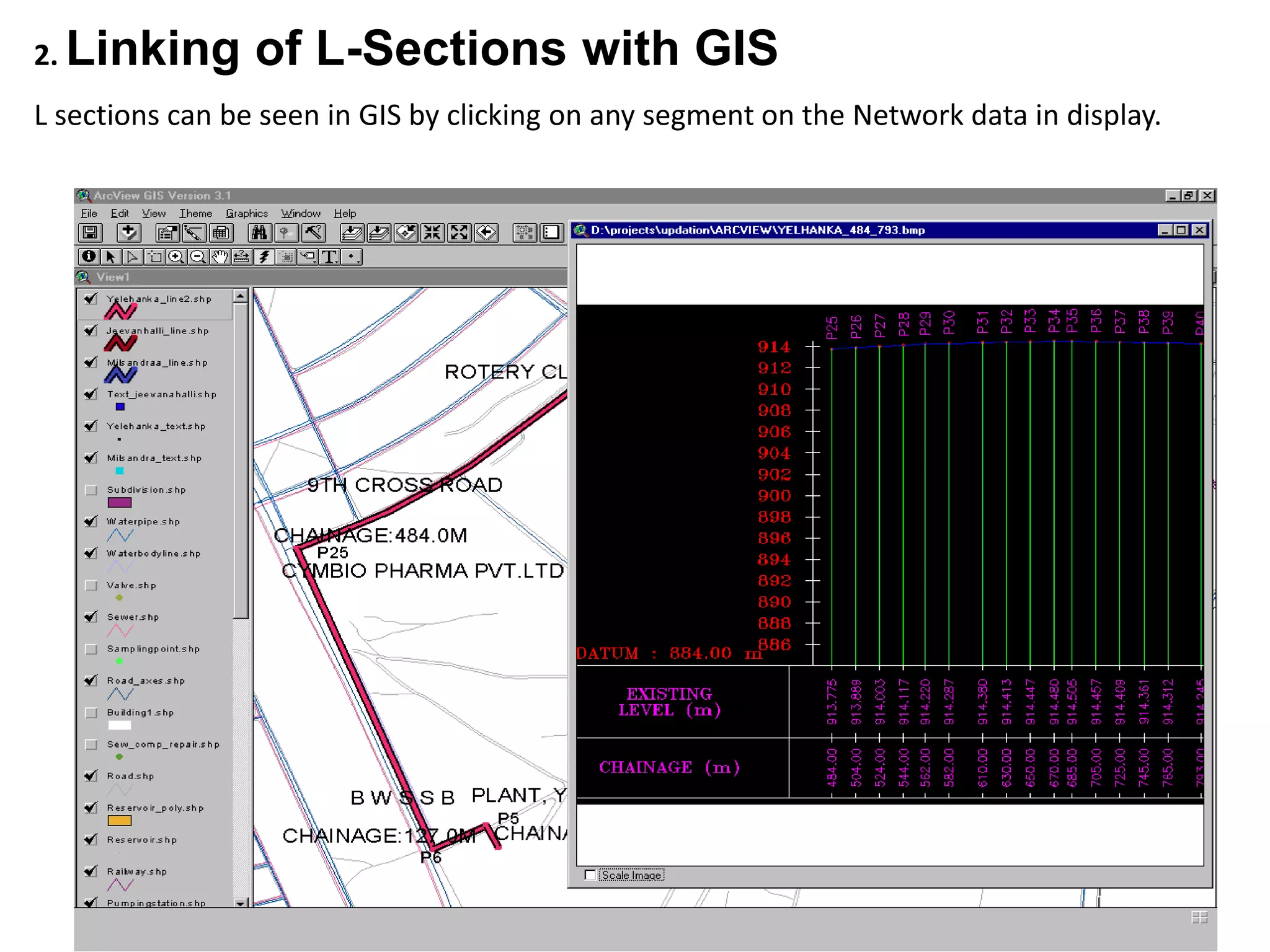
Task: Uncheck the Yelehanka_line2.shp theme
Action: tap(91, 299)
